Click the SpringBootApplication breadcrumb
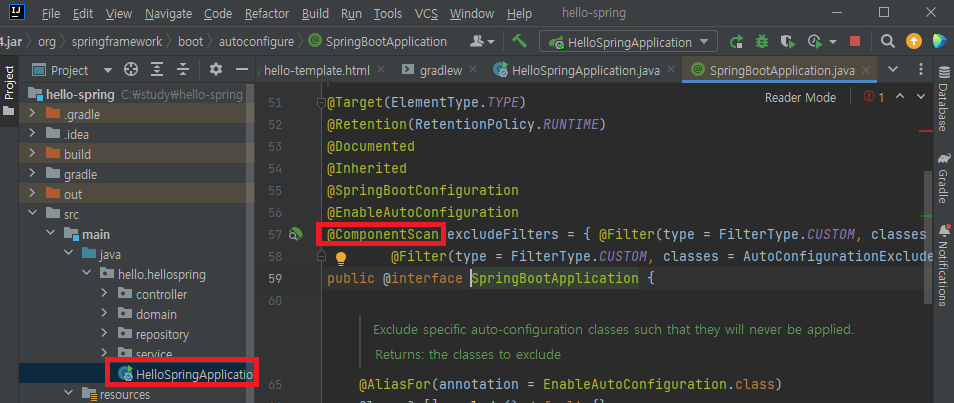The width and height of the screenshot is (954, 403). pyautogui.click(x=378, y=42)
